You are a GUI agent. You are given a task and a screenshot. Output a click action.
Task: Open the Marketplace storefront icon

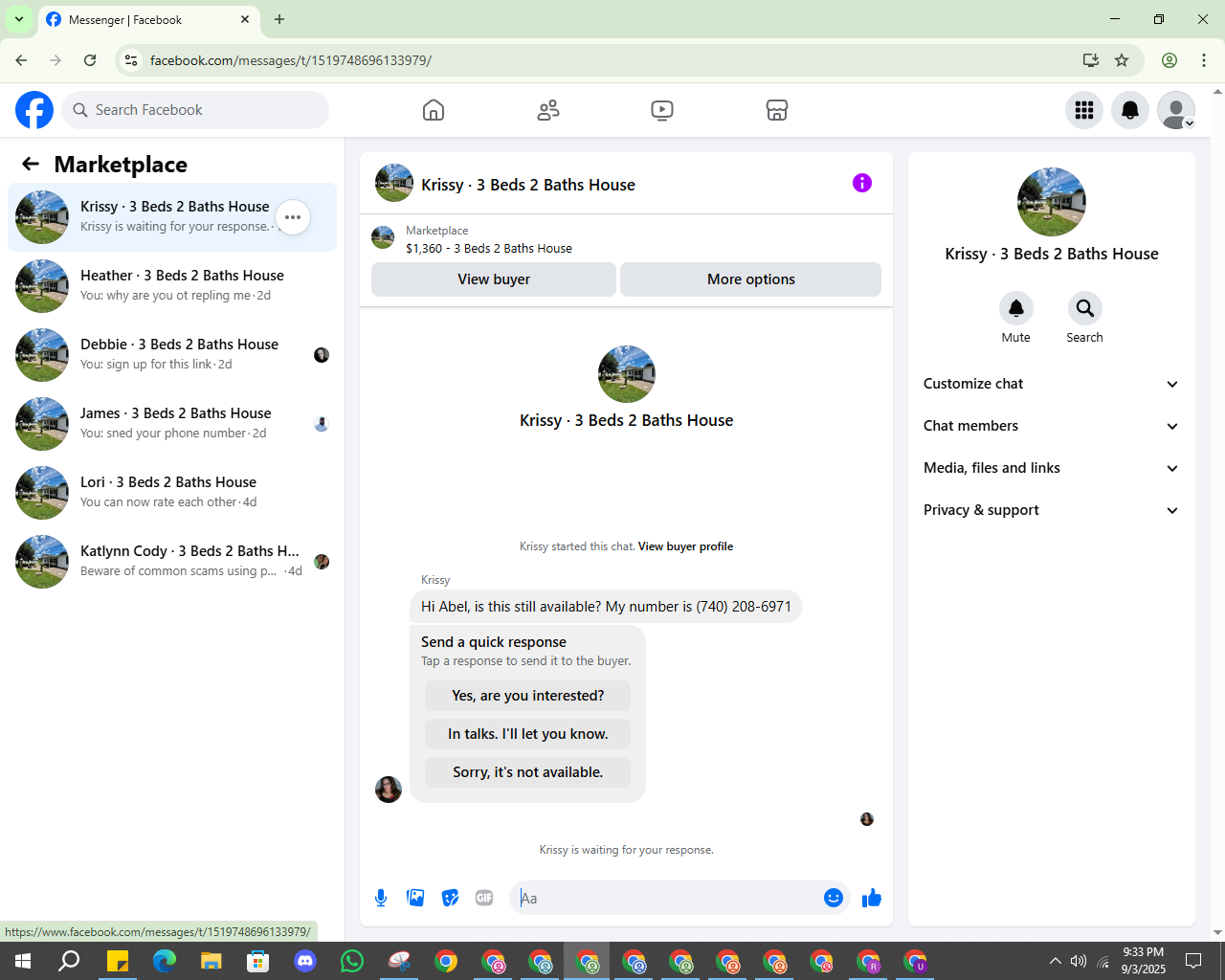coord(777,110)
